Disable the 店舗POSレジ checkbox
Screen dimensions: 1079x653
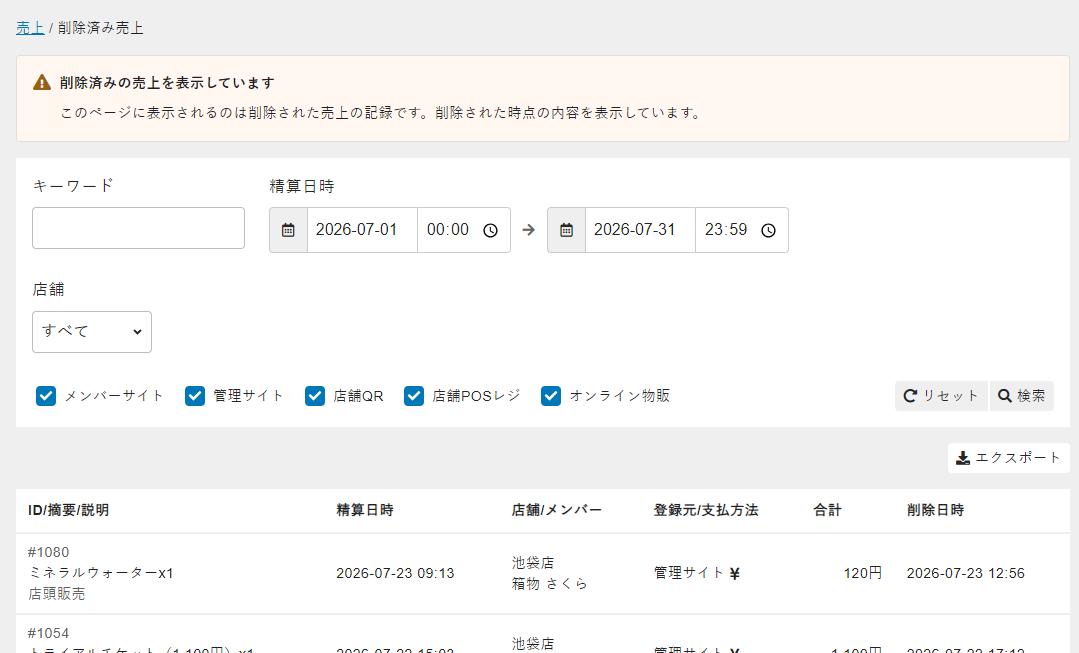(414, 396)
